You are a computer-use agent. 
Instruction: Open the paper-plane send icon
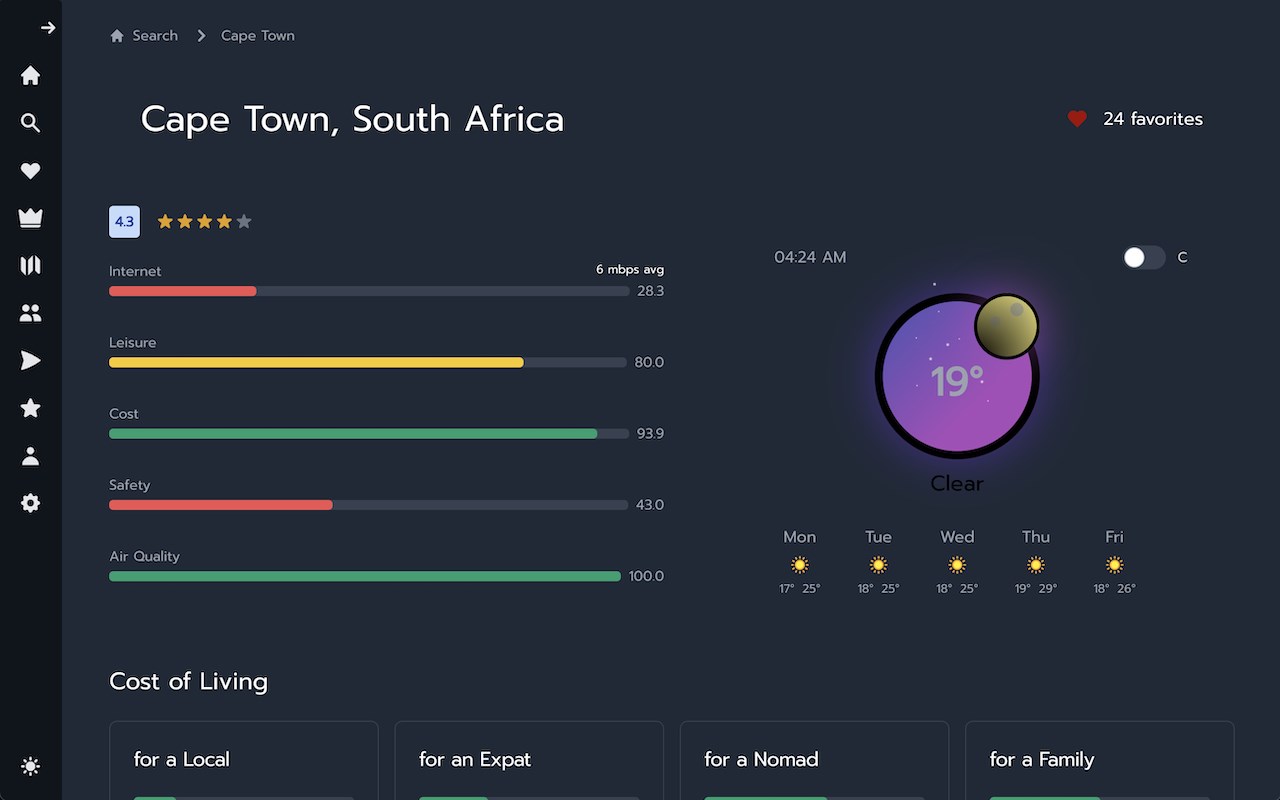click(x=31, y=360)
